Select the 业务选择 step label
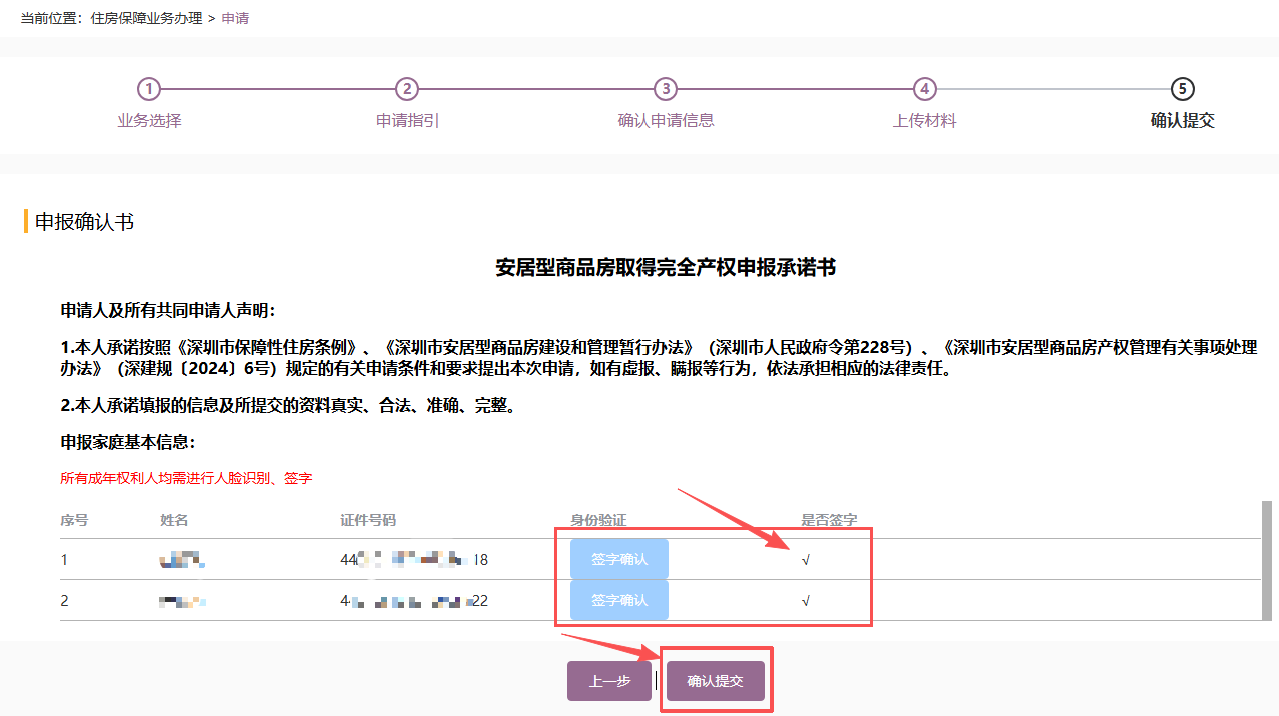1279x716 pixels. point(149,121)
